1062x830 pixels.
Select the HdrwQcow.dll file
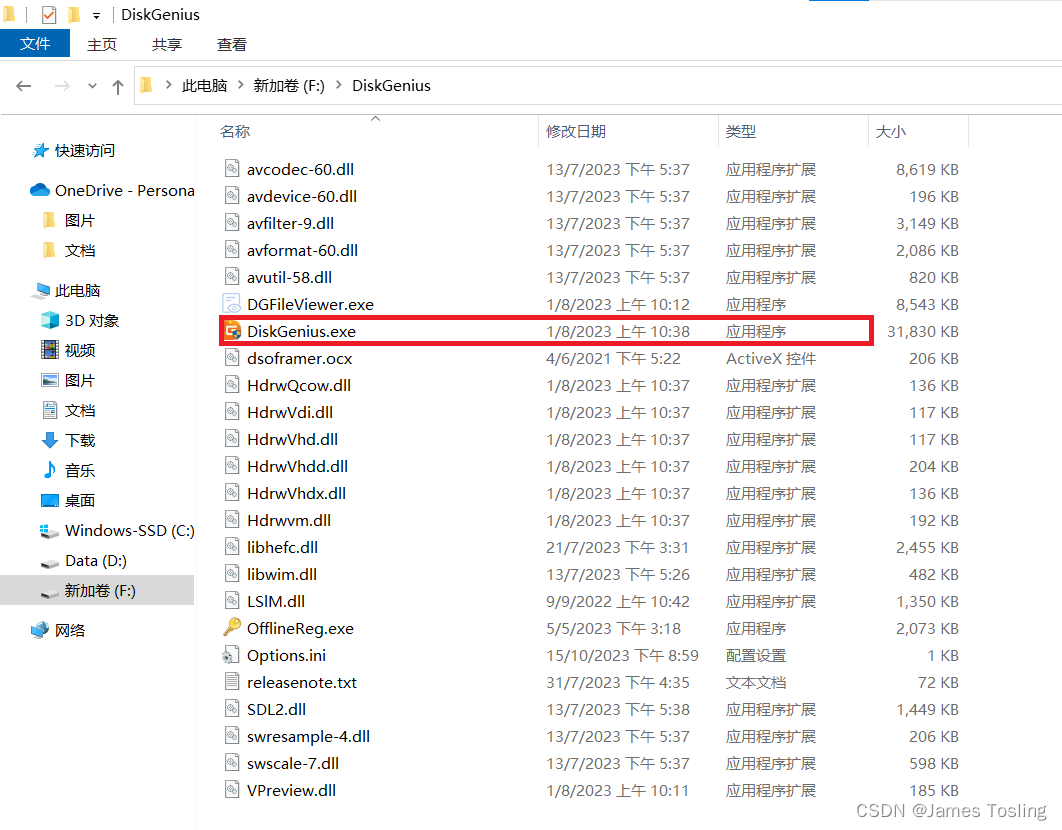pyautogui.click(x=299, y=386)
